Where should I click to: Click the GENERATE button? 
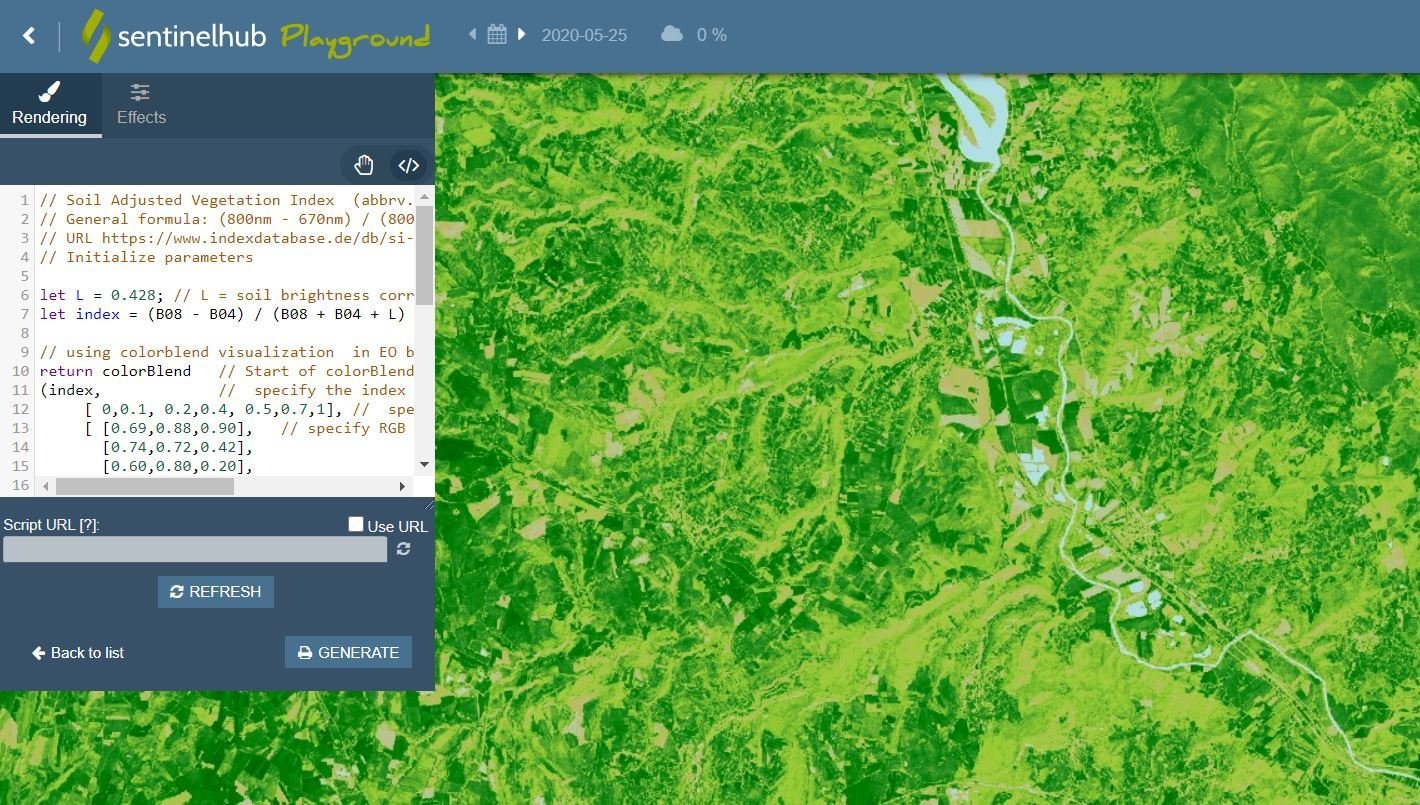(x=348, y=652)
